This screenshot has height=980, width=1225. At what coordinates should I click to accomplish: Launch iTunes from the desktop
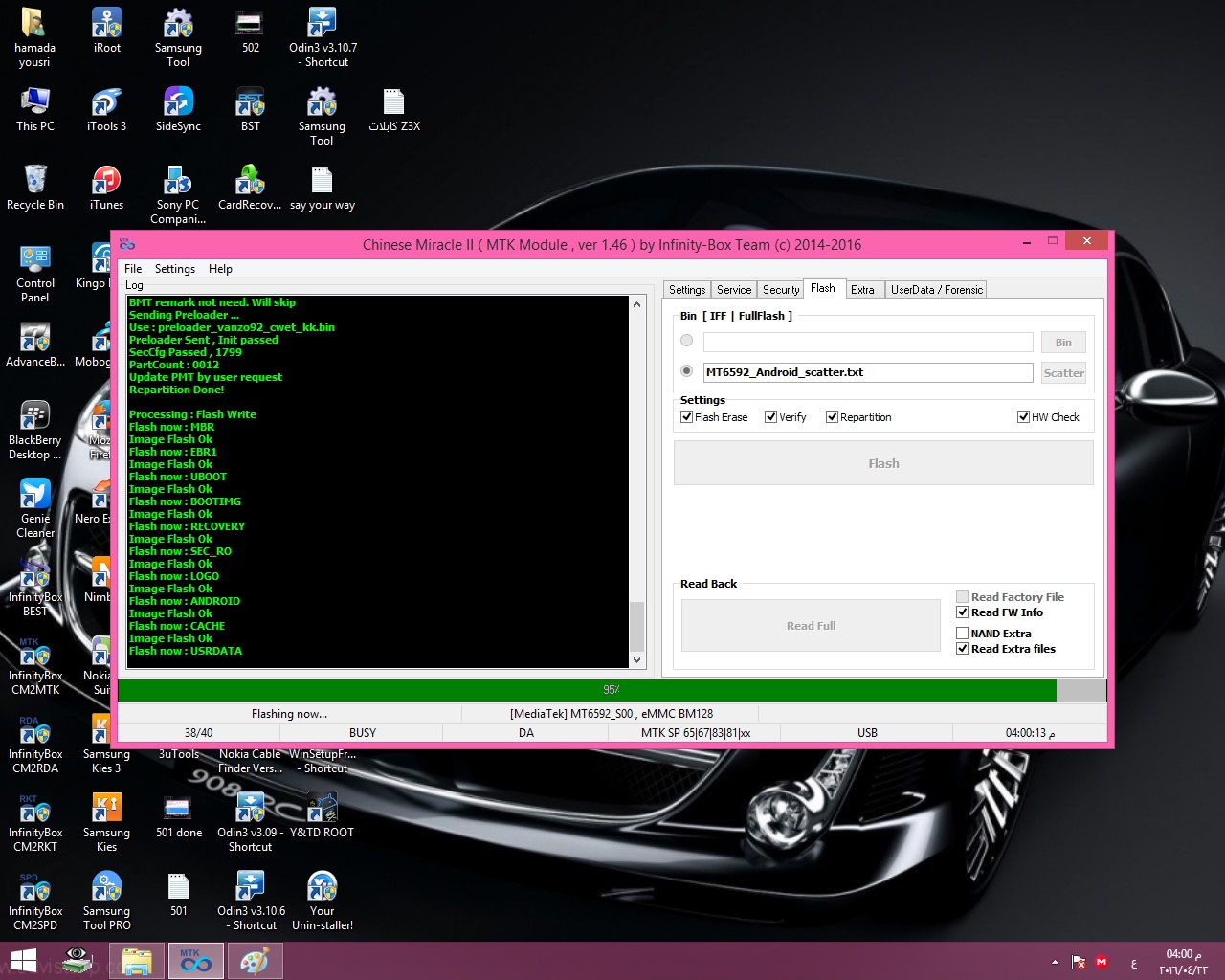[x=106, y=188]
